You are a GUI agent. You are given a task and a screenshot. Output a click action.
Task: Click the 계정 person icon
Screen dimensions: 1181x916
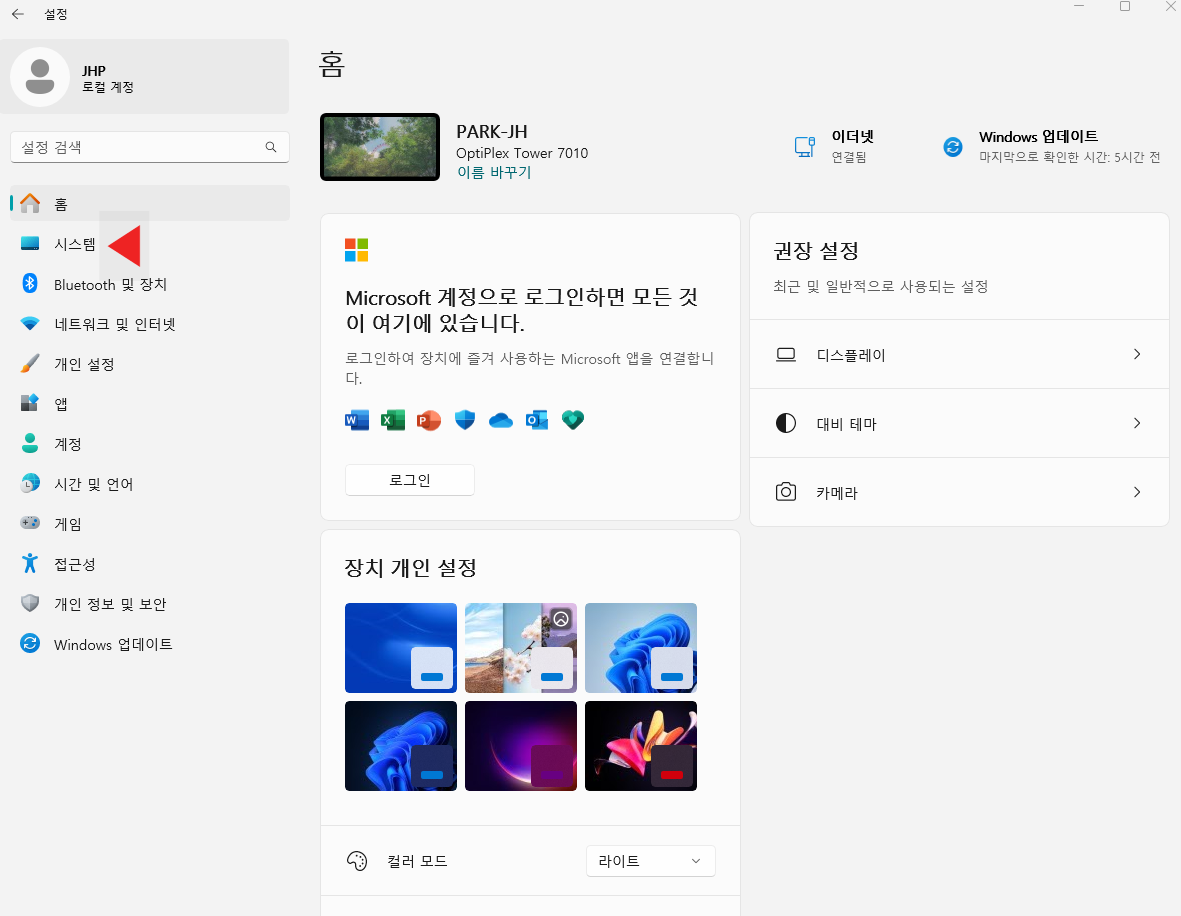(30, 443)
